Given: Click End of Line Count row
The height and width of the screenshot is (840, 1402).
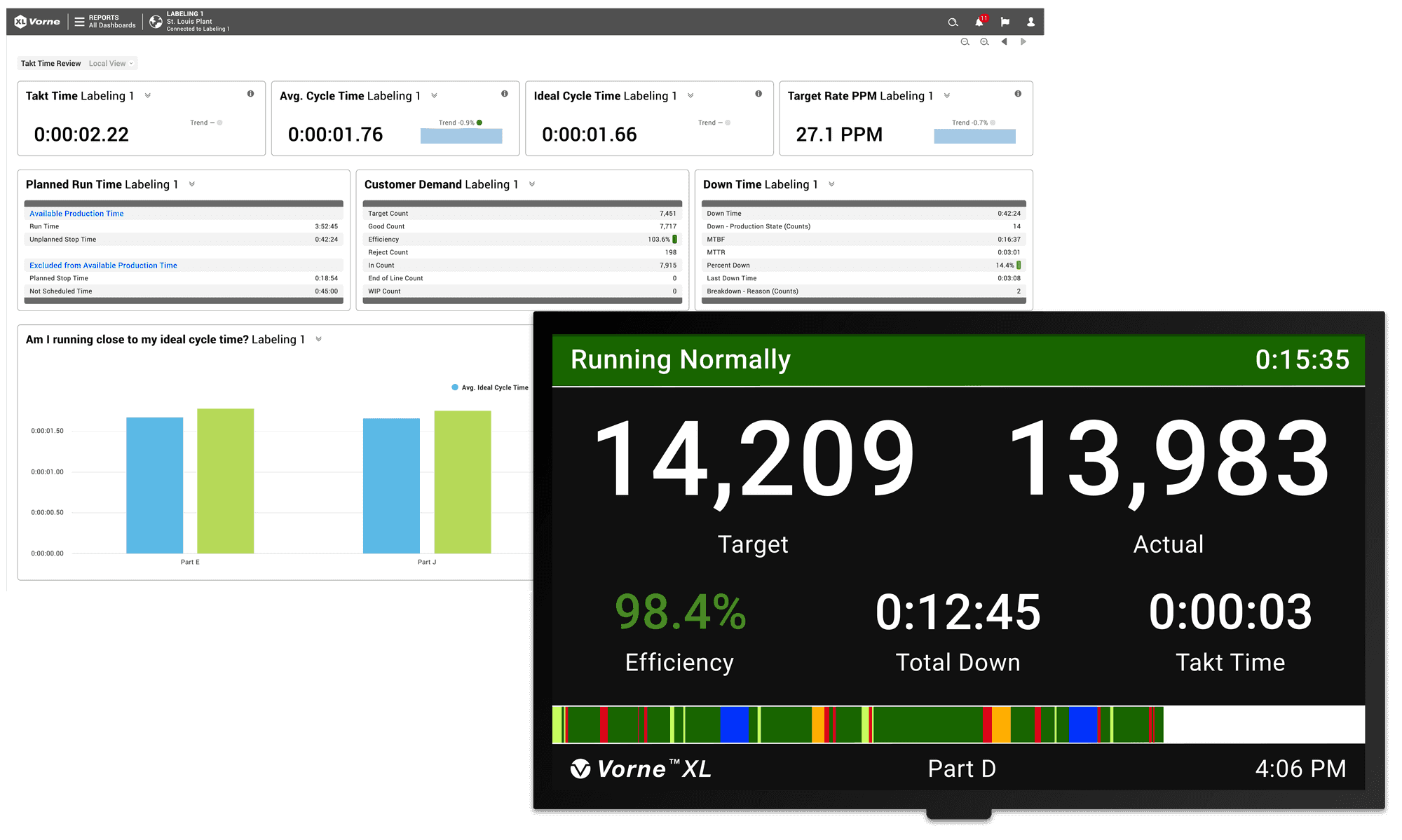Looking at the screenshot, I should pos(522,279).
